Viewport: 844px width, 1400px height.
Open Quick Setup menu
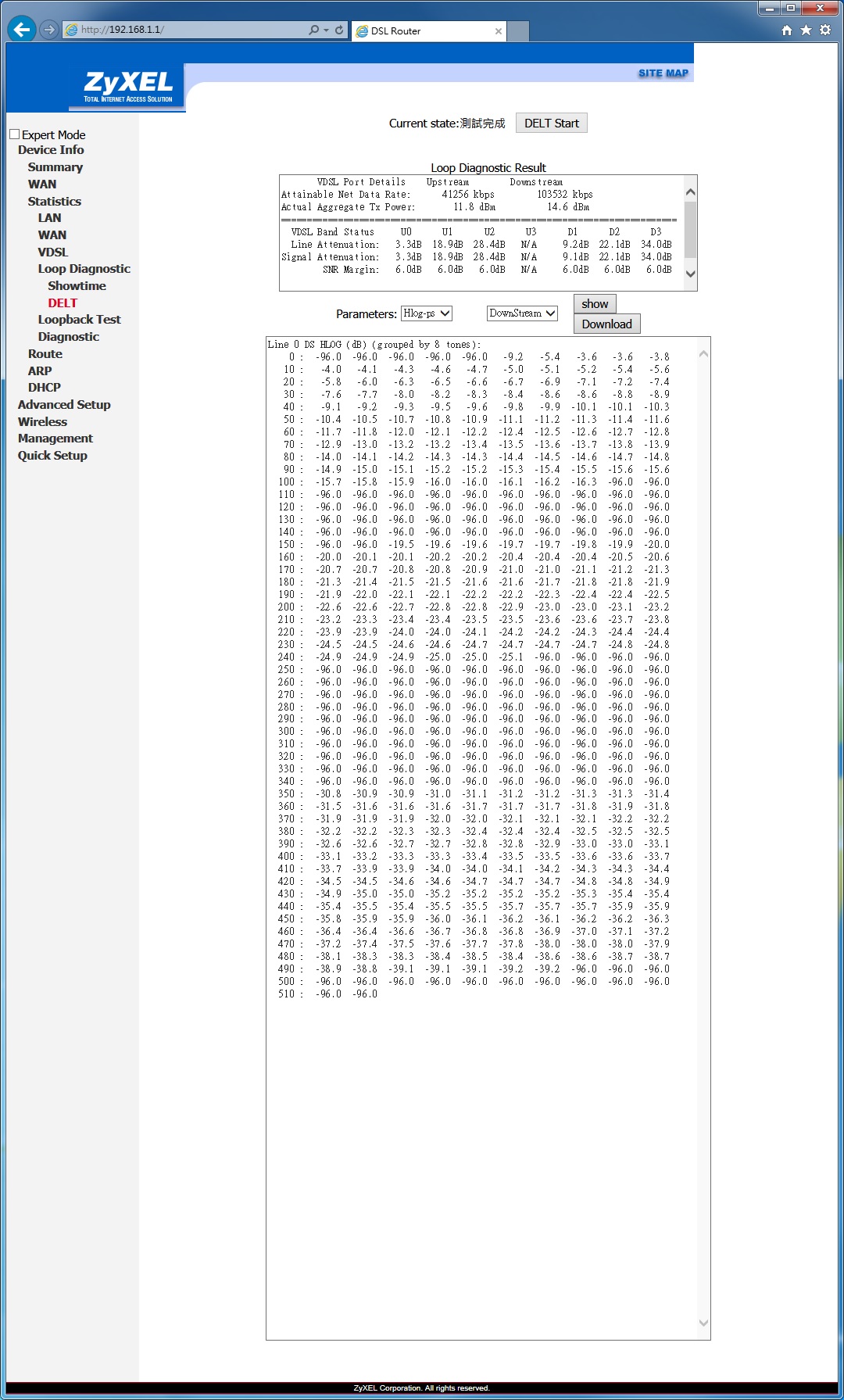point(52,456)
